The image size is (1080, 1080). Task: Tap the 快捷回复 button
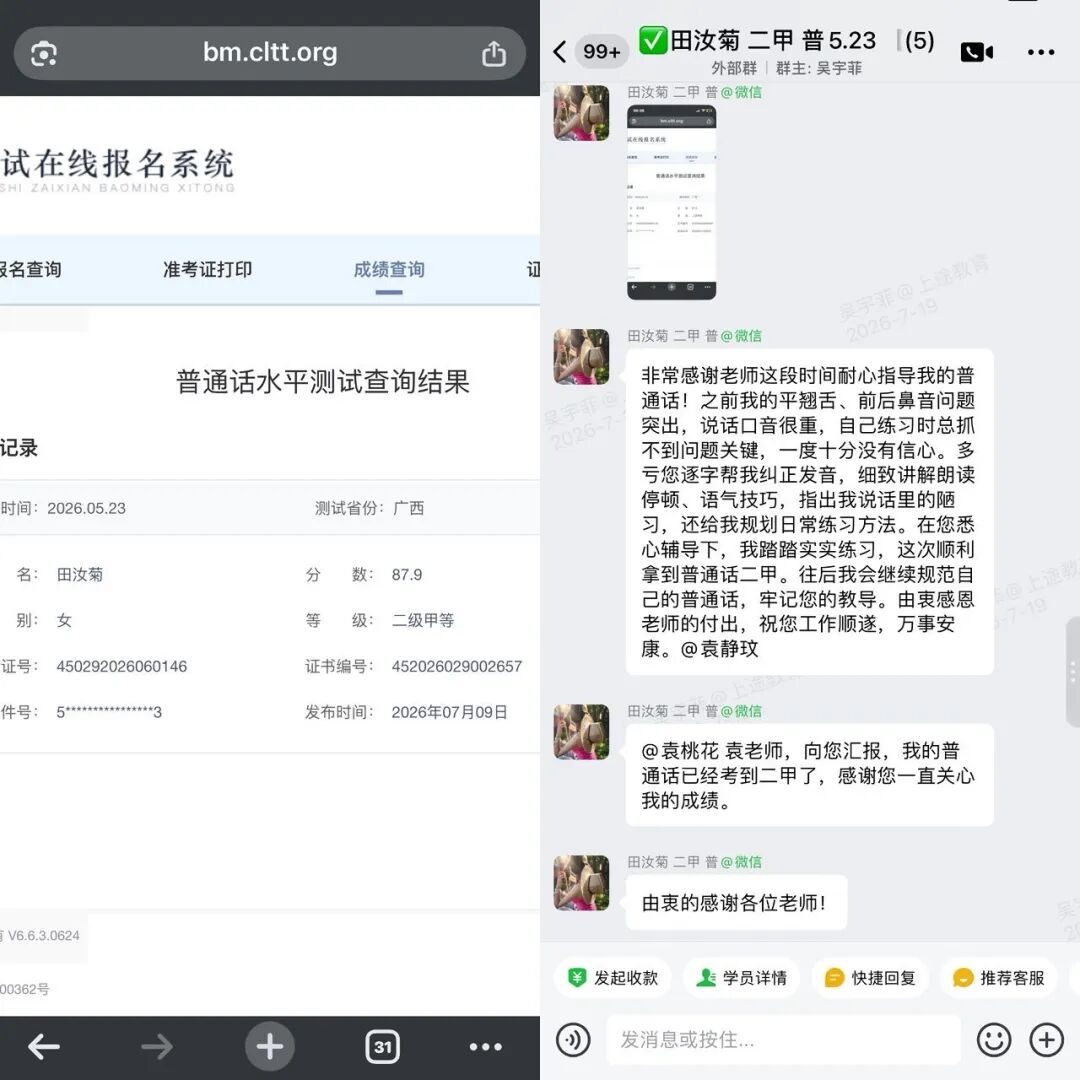[870, 977]
